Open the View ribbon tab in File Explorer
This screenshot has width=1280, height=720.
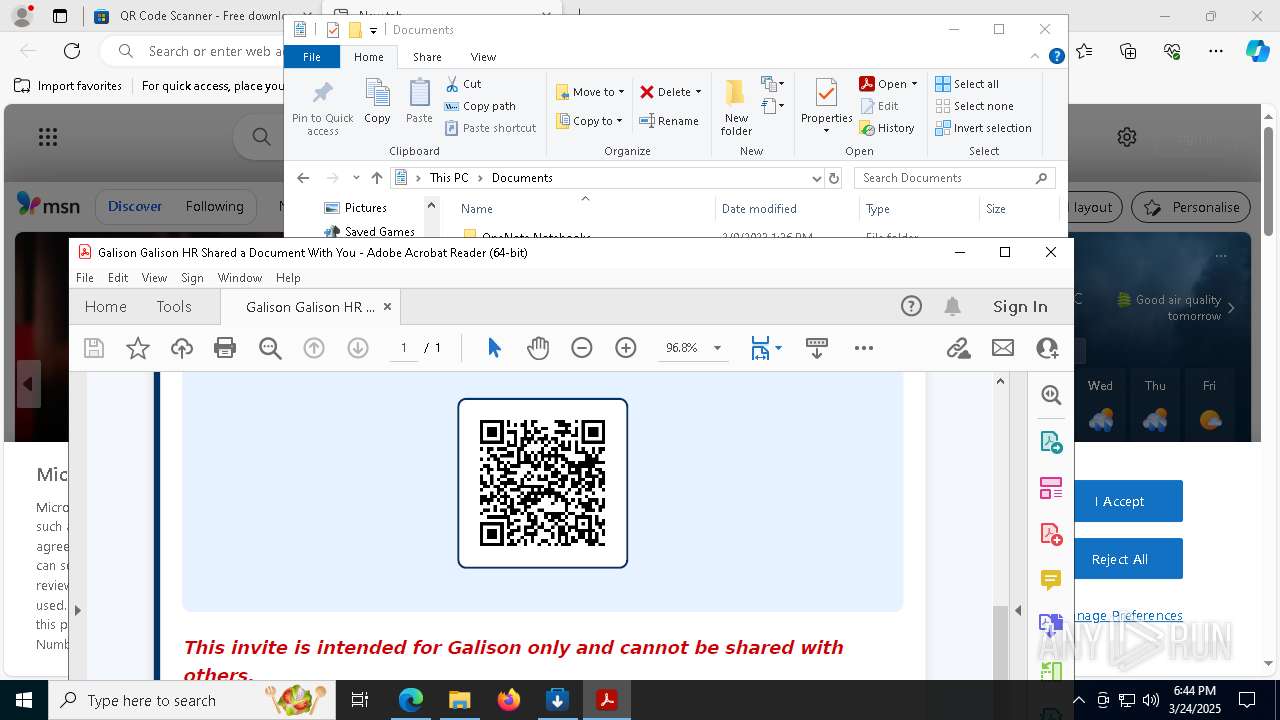483,57
